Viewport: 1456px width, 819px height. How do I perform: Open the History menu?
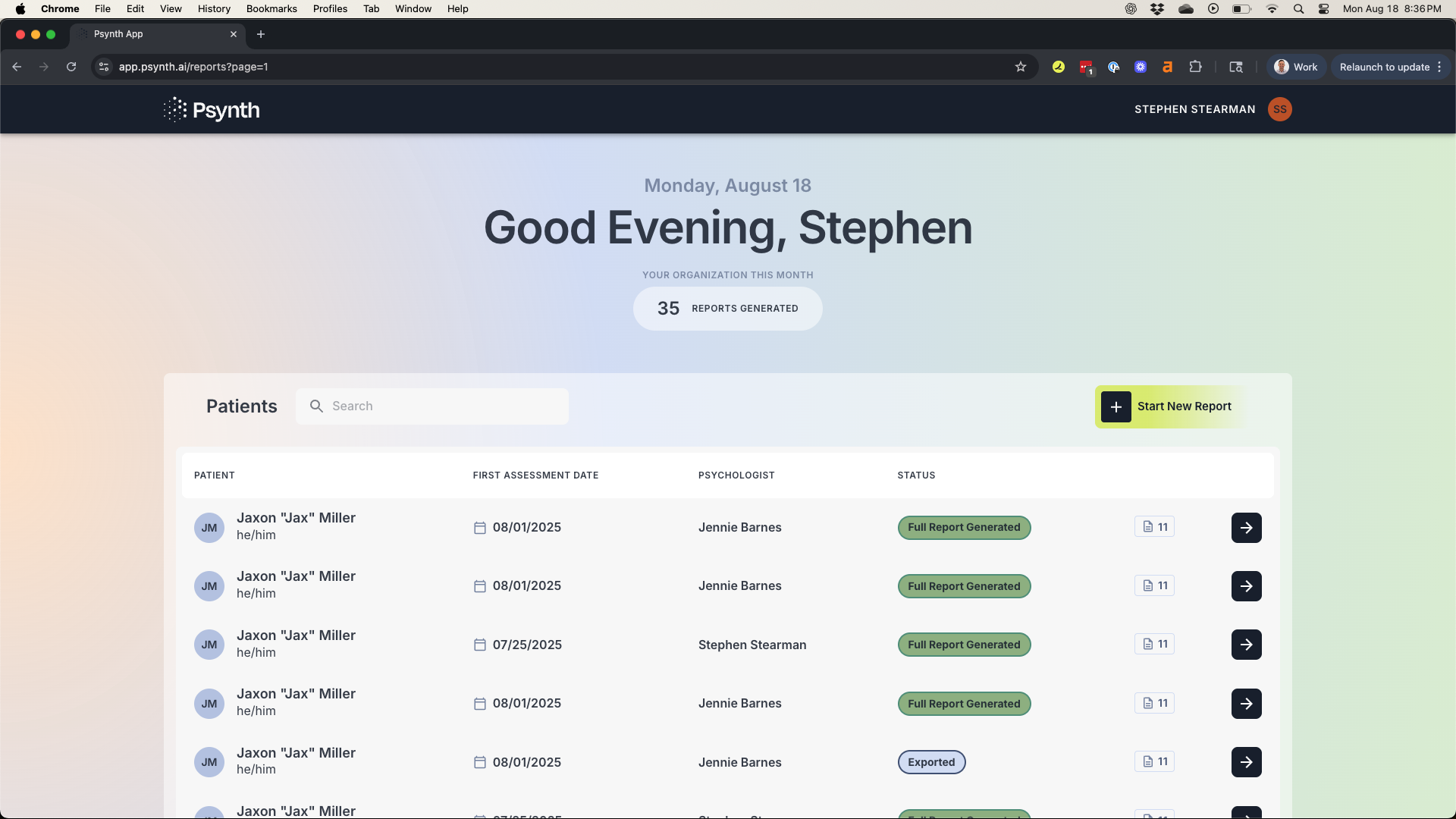[x=214, y=9]
